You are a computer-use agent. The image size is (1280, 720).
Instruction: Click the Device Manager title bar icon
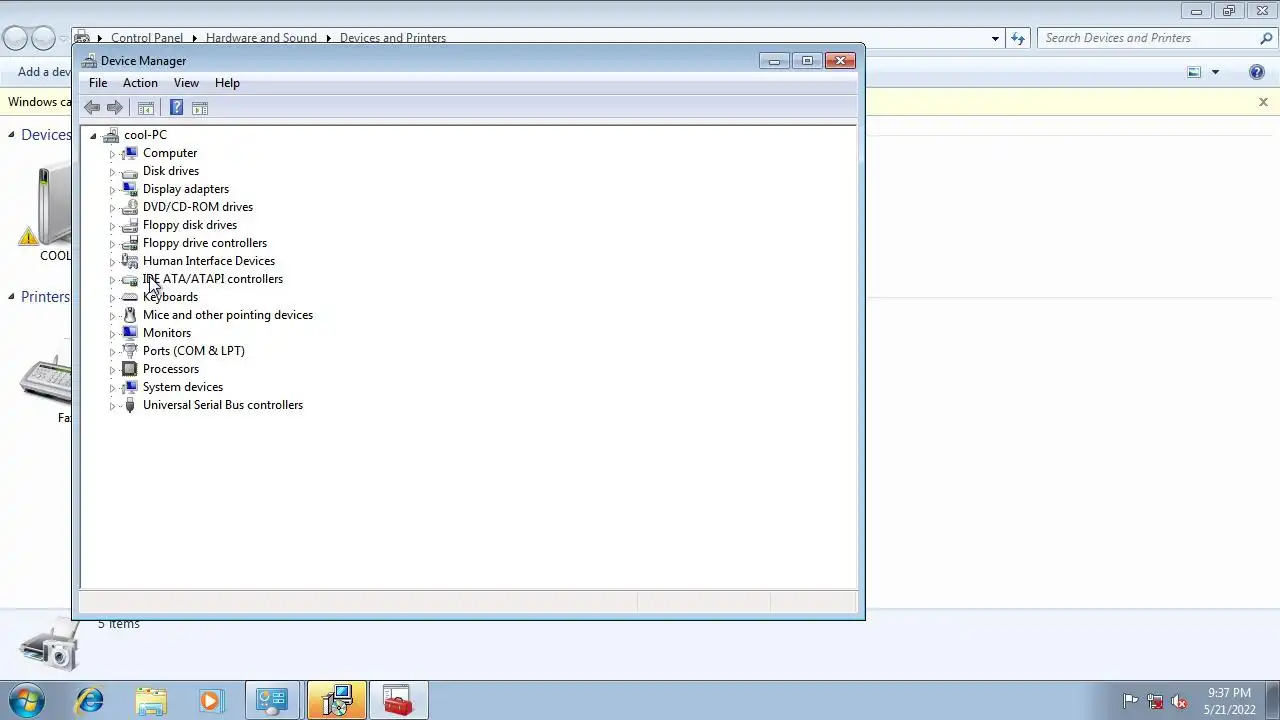tap(89, 61)
